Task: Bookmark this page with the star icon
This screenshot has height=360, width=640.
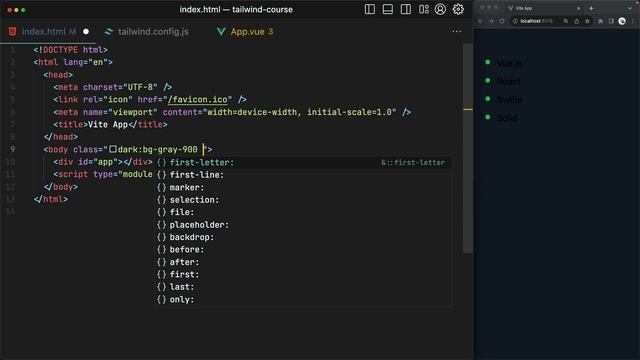Action: point(587,21)
